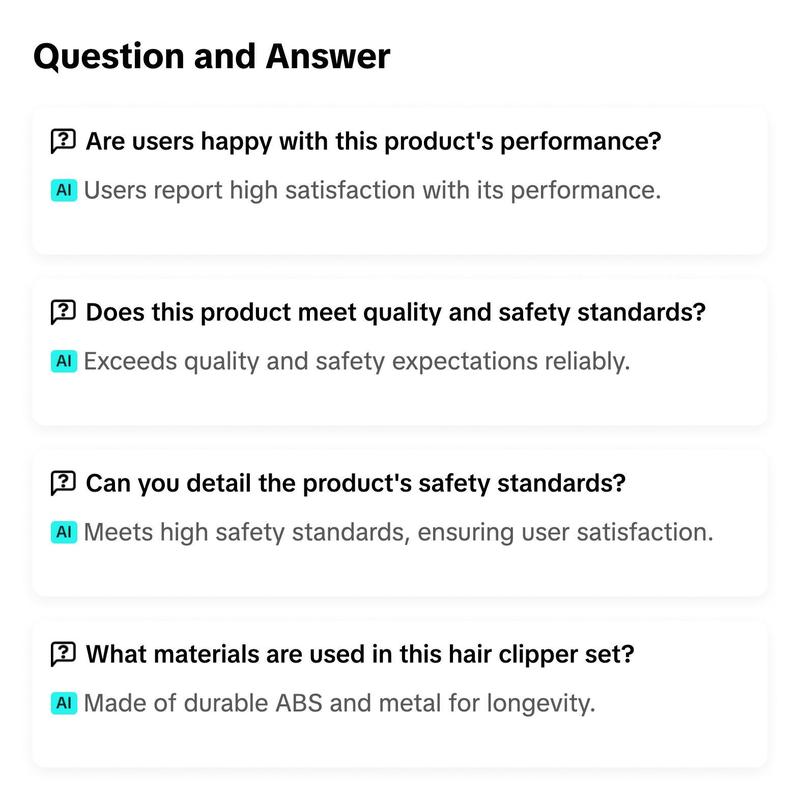800x800 pixels.
Task: Open 'Does this product meet quality and safety standards?'
Action: [395, 312]
